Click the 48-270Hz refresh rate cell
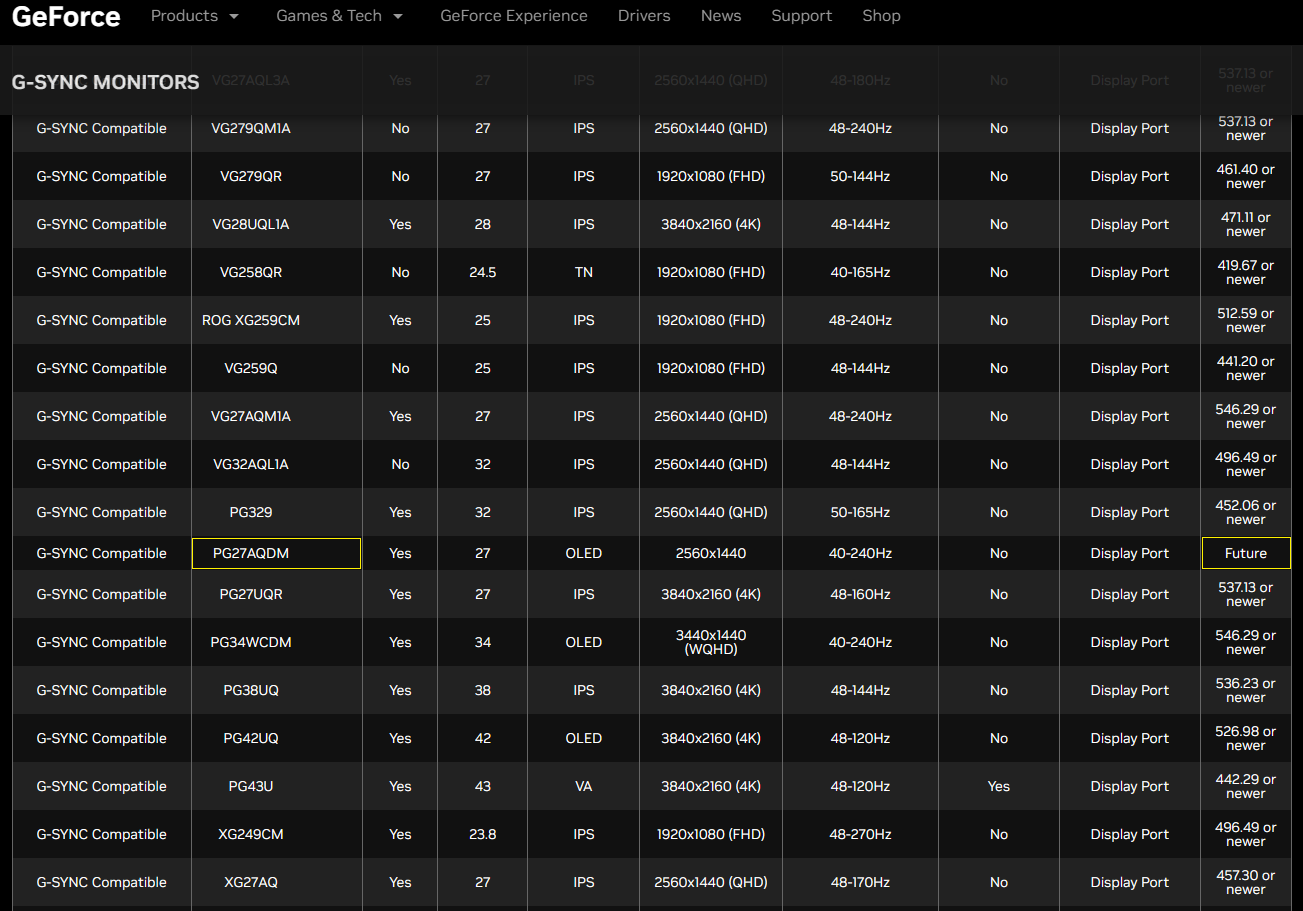The width and height of the screenshot is (1303, 911). tap(859, 834)
